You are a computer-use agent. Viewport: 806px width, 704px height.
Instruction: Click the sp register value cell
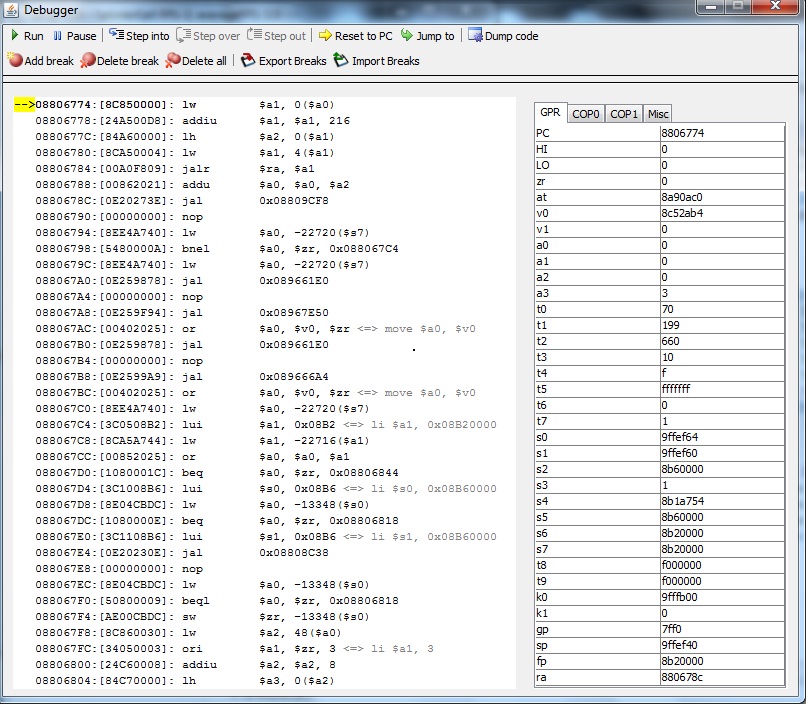pyautogui.click(x=720, y=645)
